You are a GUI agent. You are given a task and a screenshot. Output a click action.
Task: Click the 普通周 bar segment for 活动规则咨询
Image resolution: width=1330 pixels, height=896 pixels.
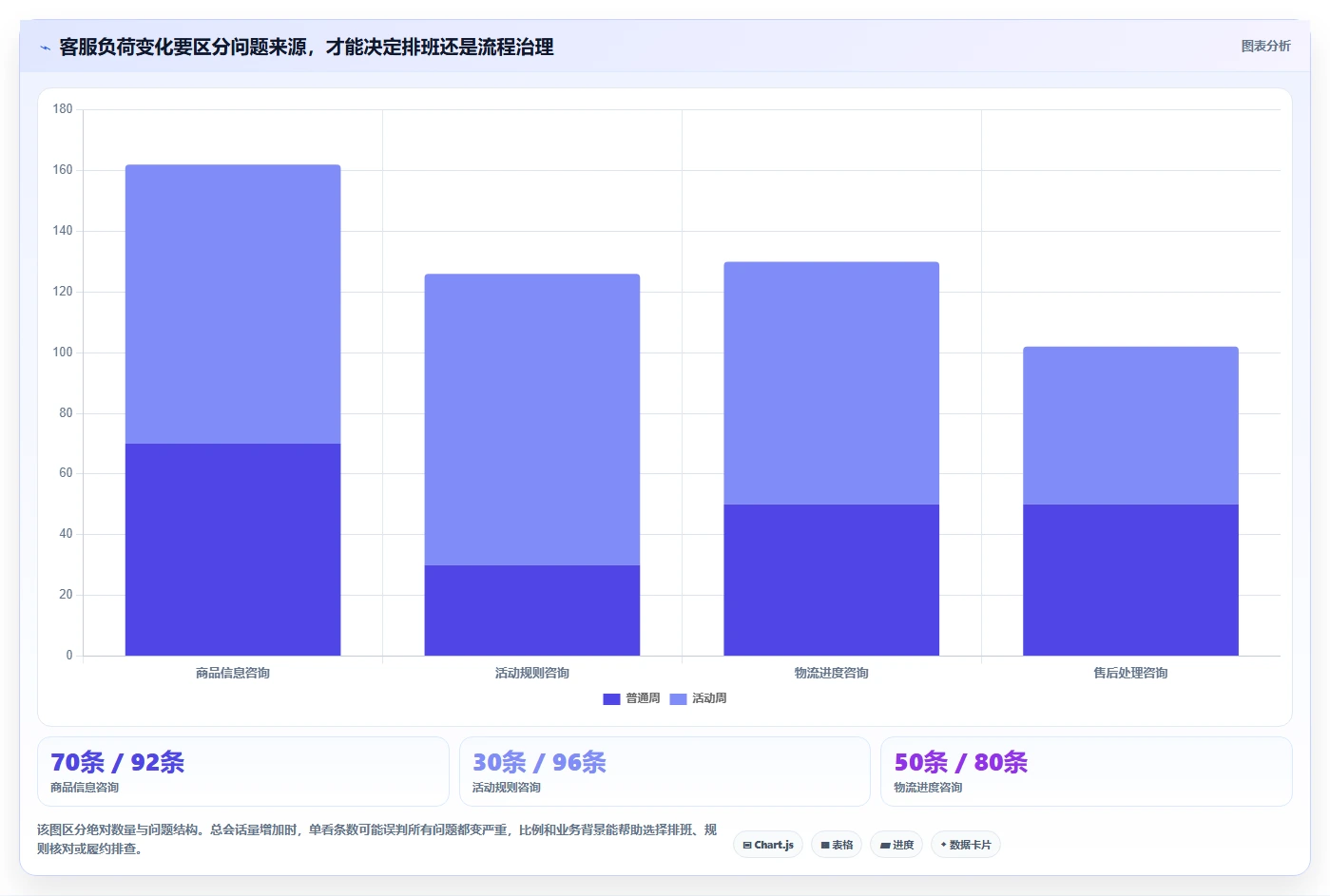click(532, 610)
